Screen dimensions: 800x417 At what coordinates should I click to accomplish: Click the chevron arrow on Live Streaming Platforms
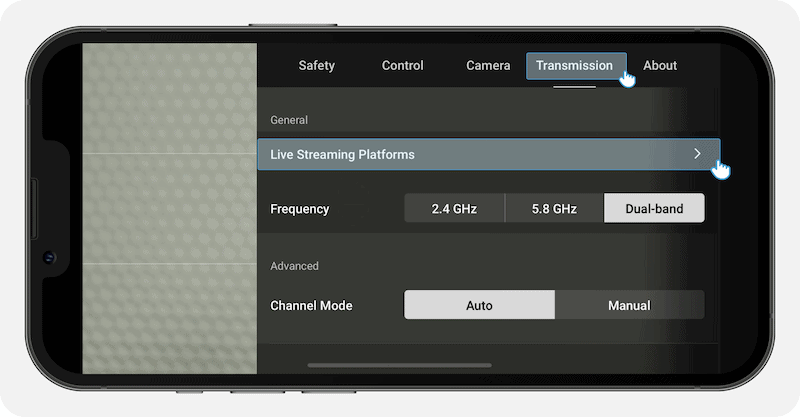(x=697, y=154)
